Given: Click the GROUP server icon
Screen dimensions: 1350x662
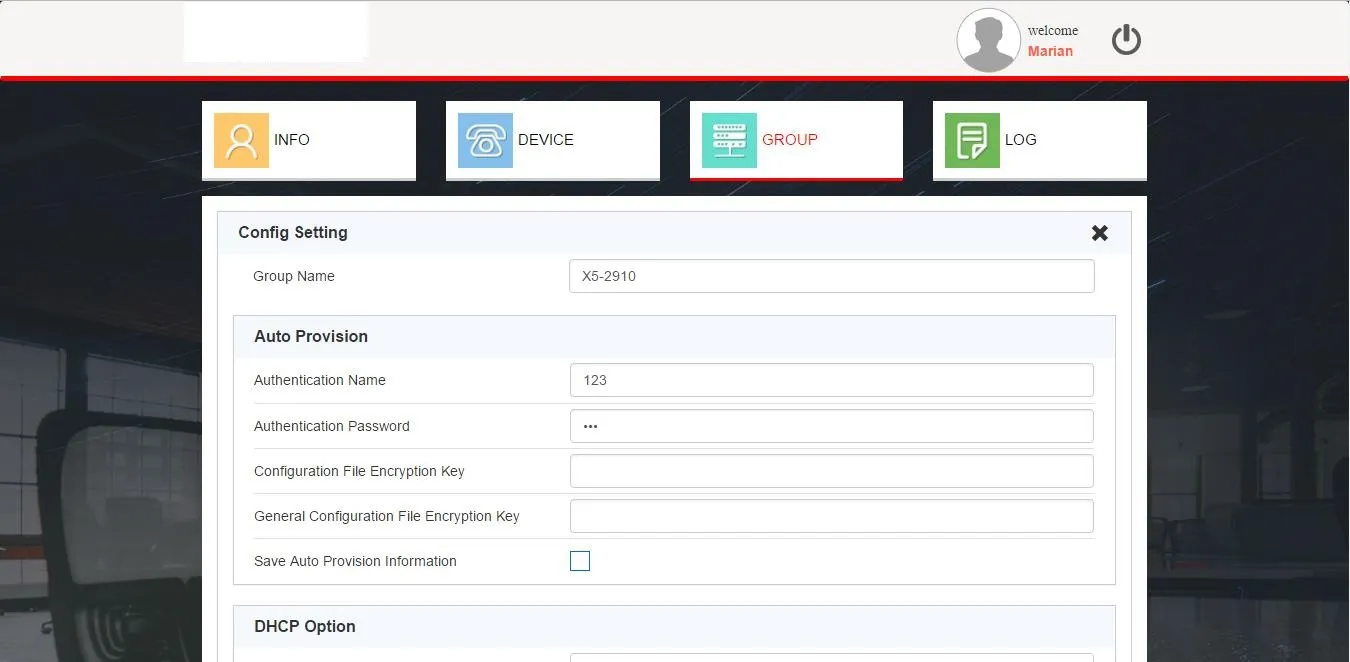Looking at the screenshot, I should click(x=728, y=140).
